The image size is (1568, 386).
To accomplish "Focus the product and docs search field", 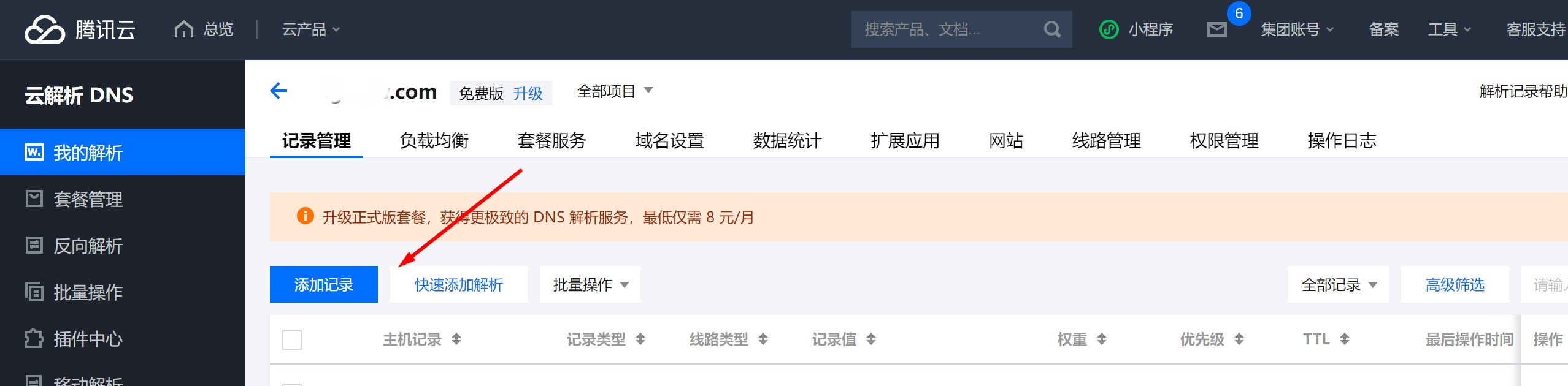I will [948, 29].
